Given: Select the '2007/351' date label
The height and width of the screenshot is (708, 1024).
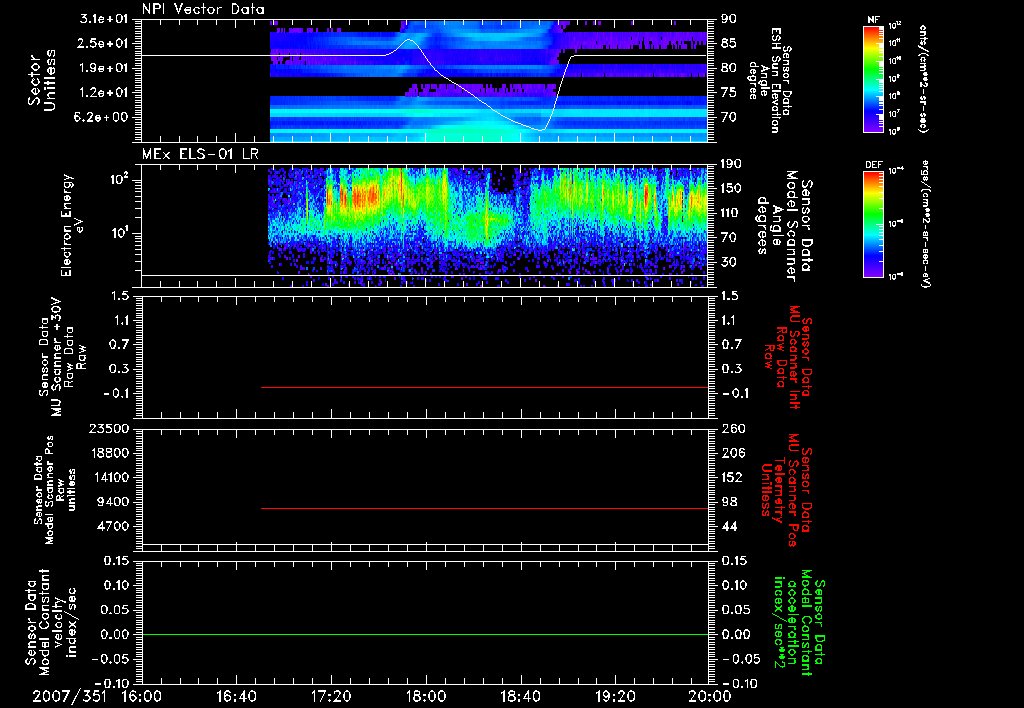Looking at the screenshot, I should click(x=70, y=696).
